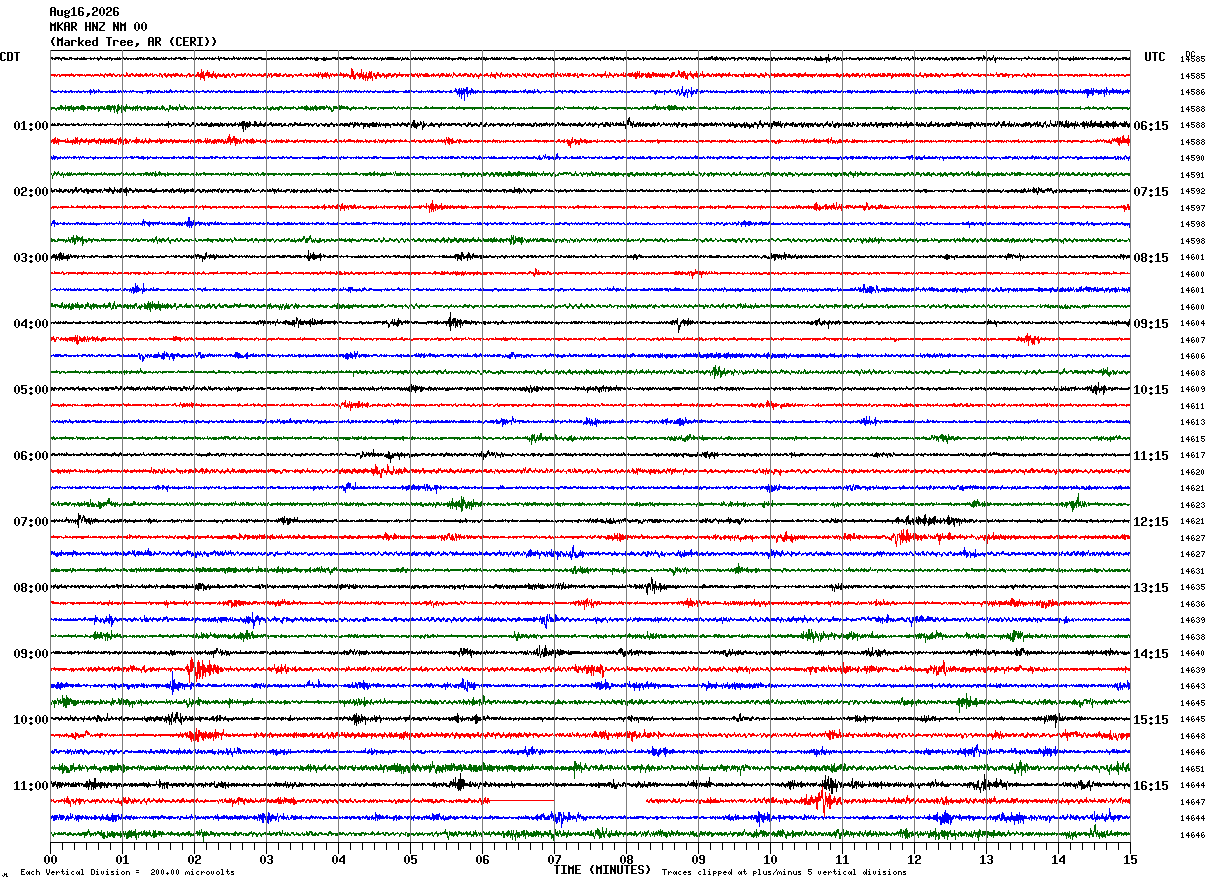The image size is (1210, 886).
Task: Click the '10:15' UTC time label
Action: point(1151,390)
